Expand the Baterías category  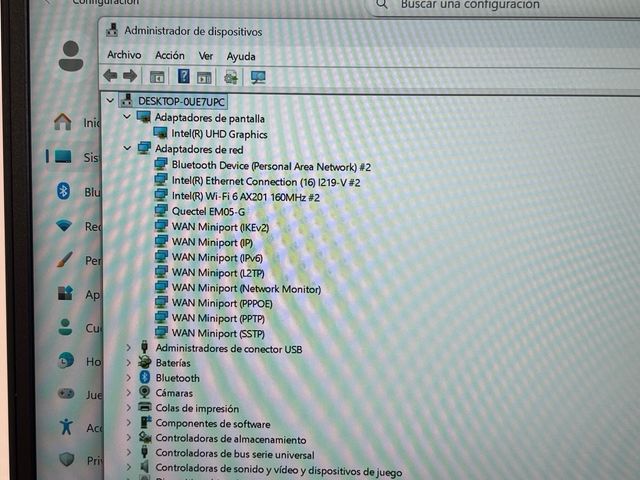pyautogui.click(x=129, y=362)
